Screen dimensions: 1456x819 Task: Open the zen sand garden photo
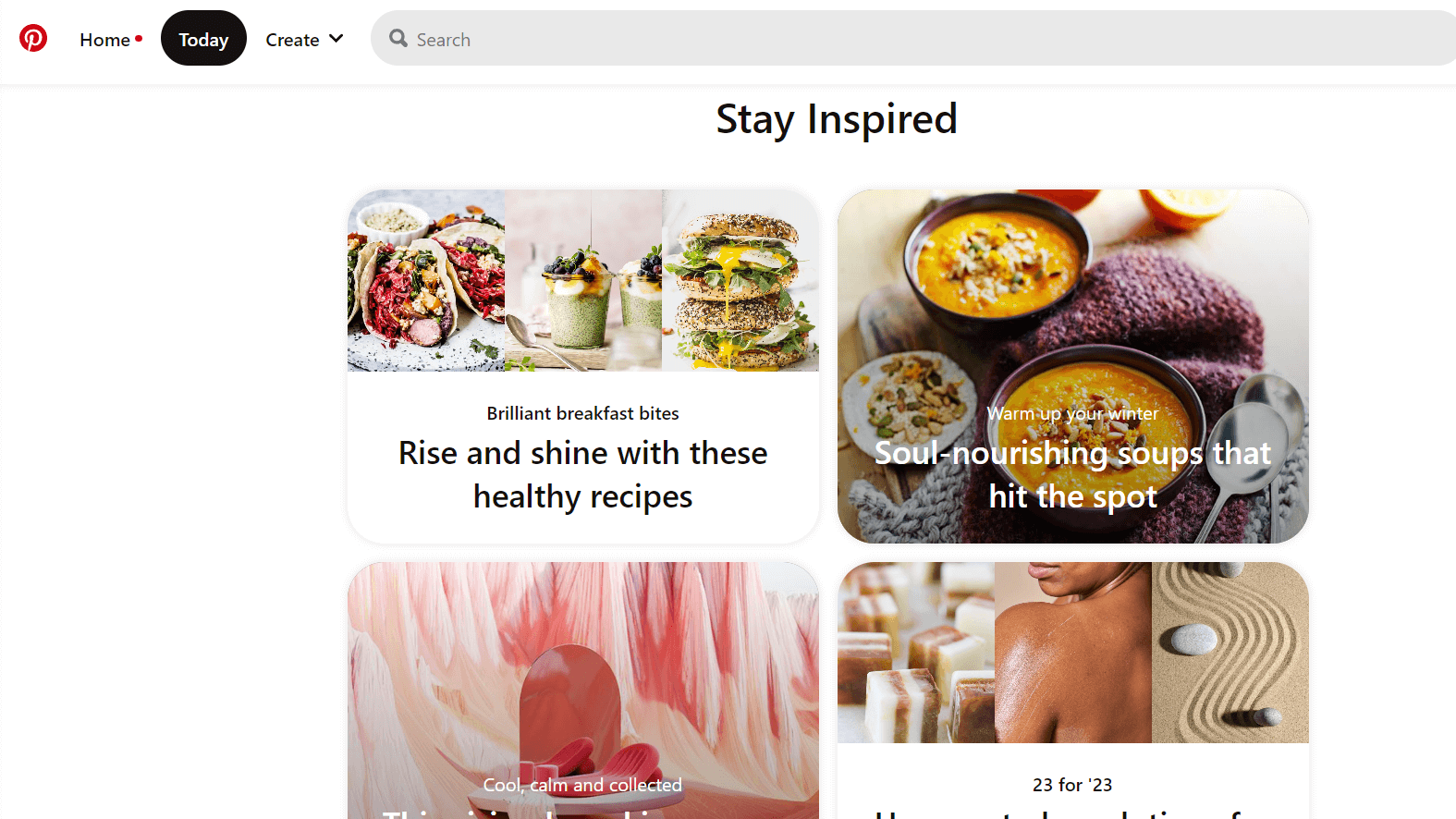tap(1230, 653)
